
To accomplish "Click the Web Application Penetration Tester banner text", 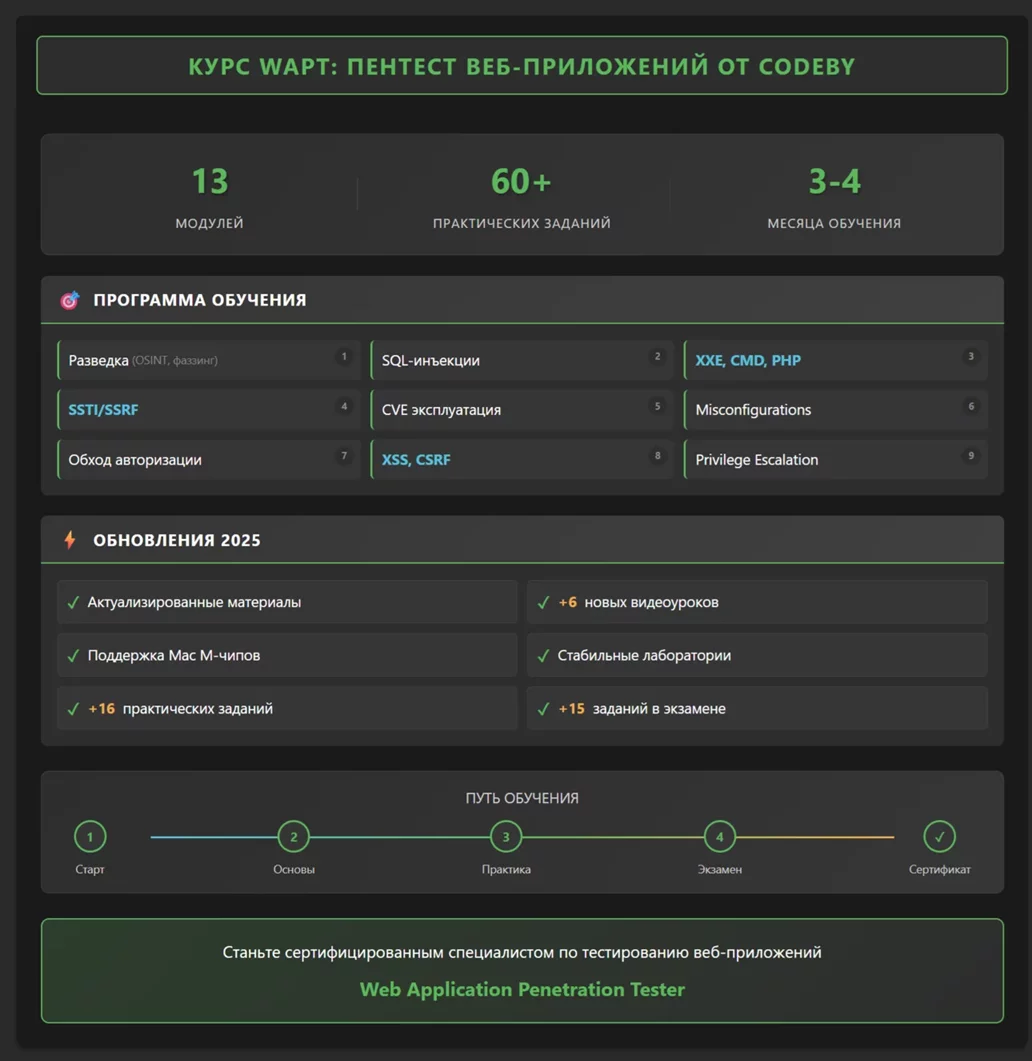I will 522,989.
